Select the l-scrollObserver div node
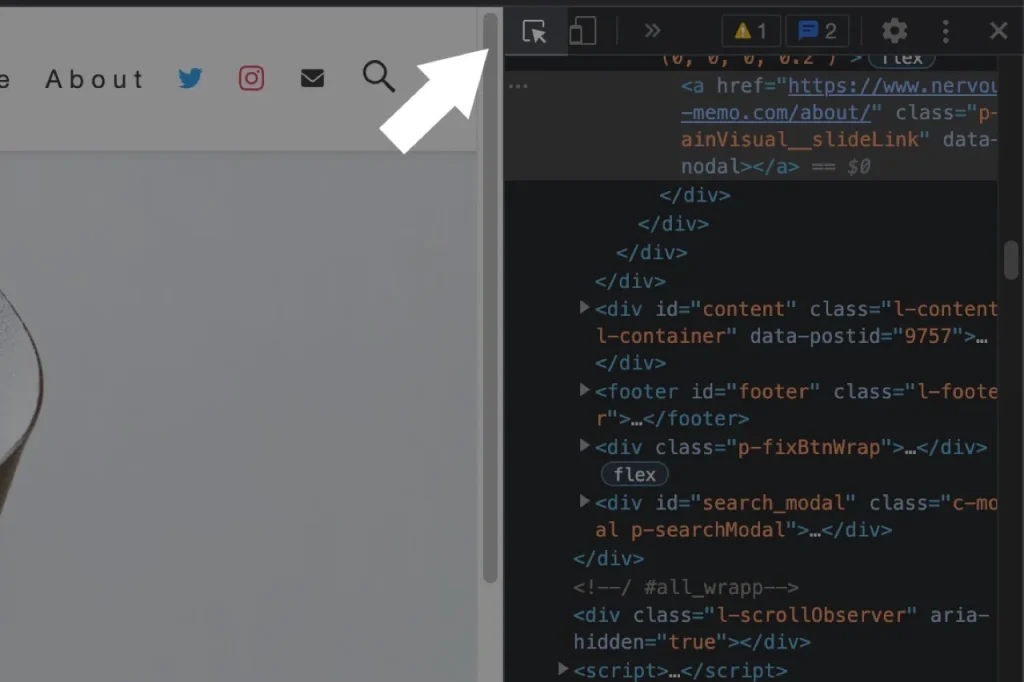 point(781,628)
